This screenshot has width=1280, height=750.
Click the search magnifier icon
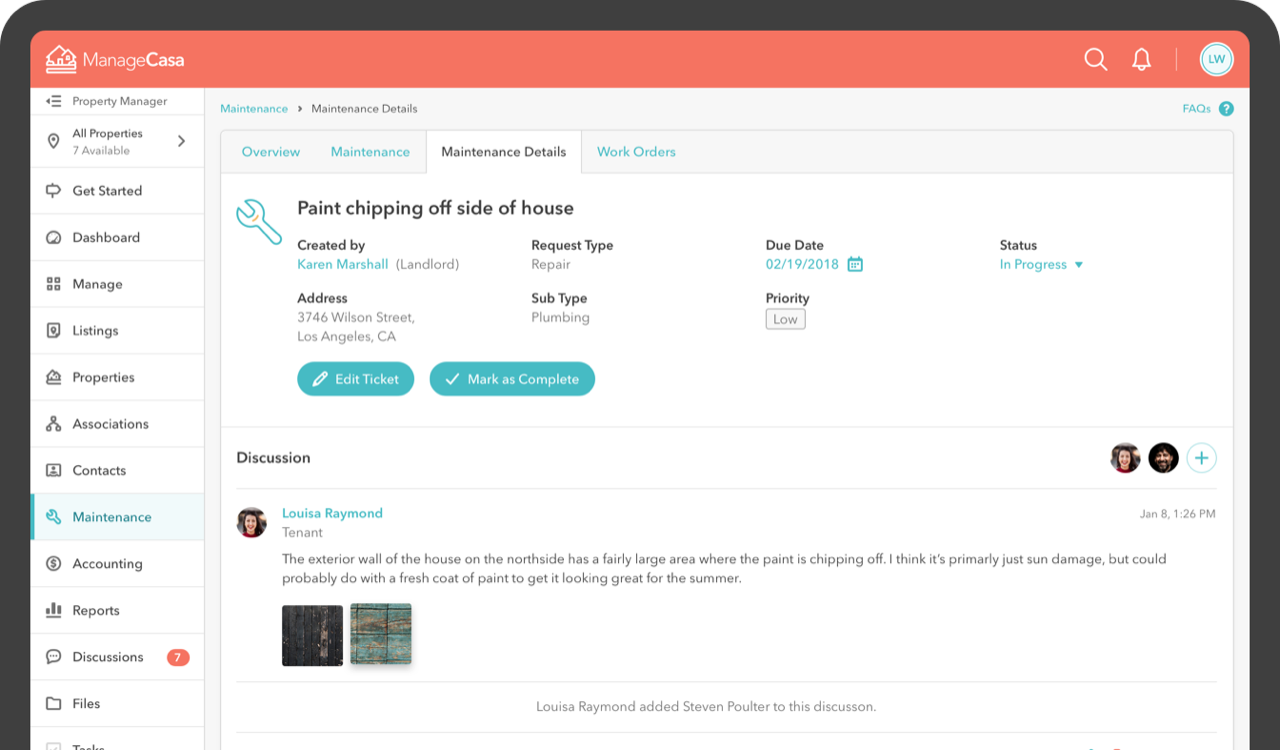point(1096,60)
